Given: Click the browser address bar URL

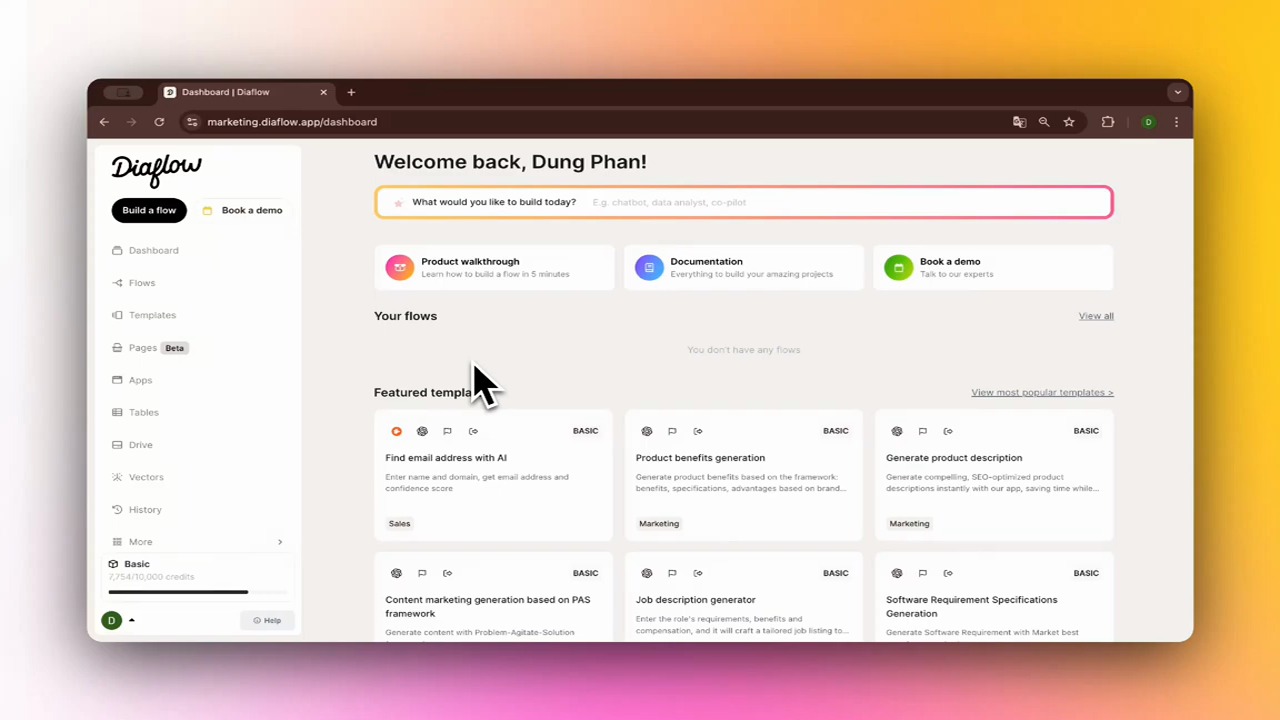Looking at the screenshot, I should [292, 122].
